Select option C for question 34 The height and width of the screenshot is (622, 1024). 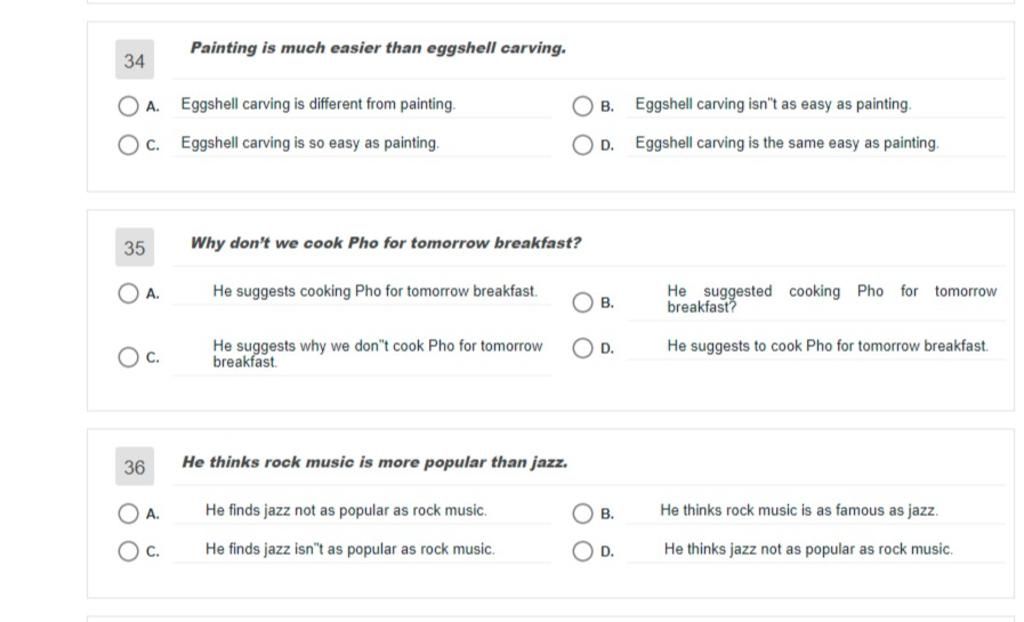pos(128,144)
